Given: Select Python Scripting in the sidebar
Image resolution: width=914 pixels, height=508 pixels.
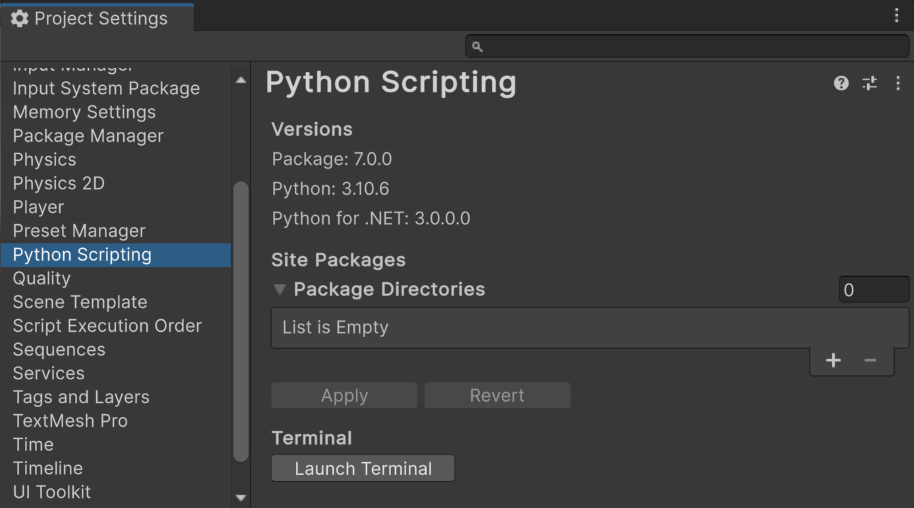Looking at the screenshot, I should click(115, 255).
